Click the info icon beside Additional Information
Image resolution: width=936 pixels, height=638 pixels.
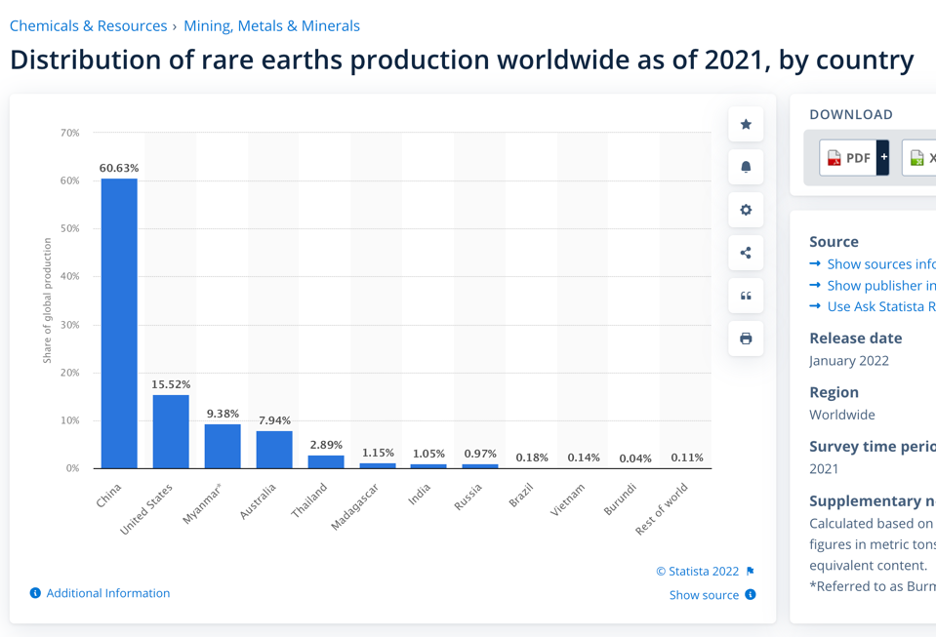[x=36, y=593]
